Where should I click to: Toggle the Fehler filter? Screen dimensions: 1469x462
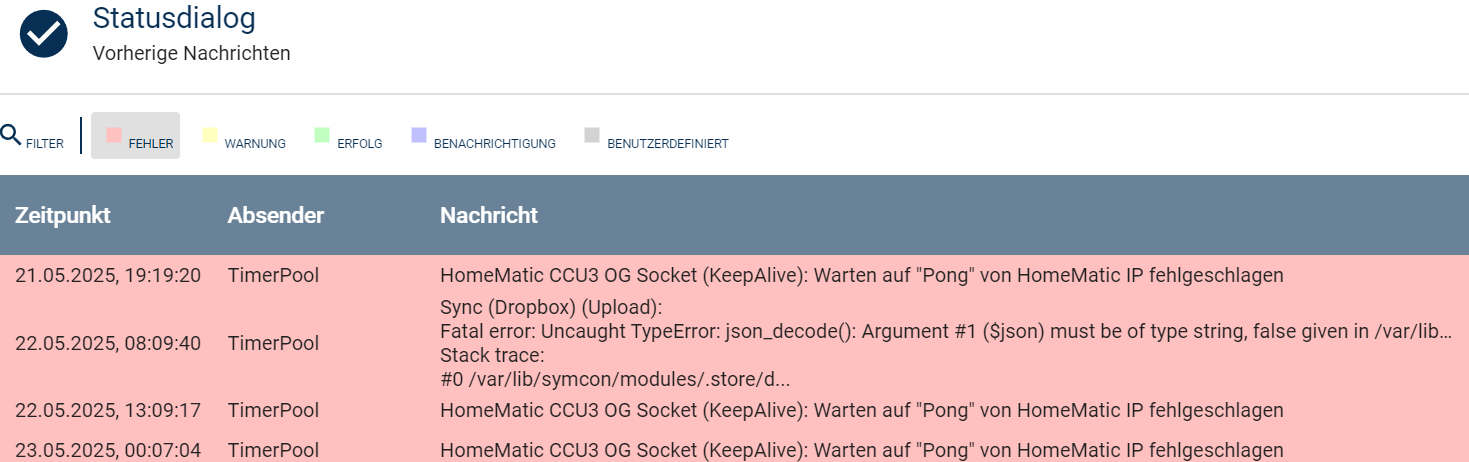135,135
